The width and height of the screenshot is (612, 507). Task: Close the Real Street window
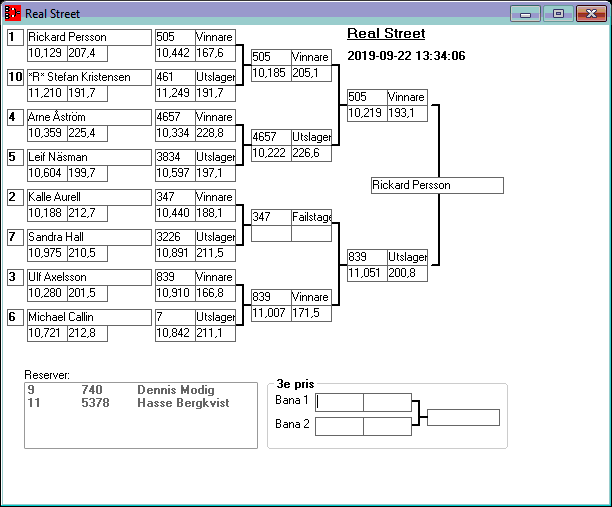point(590,14)
